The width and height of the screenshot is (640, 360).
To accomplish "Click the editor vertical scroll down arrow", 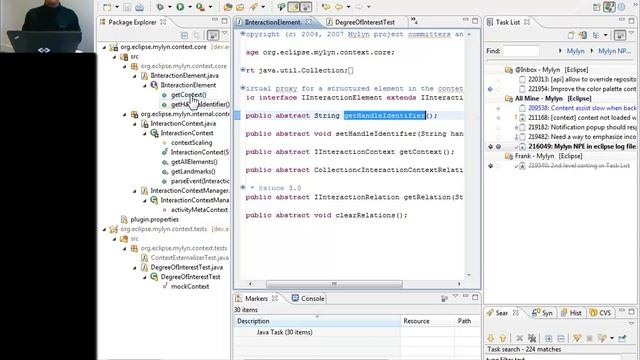I will tap(469, 275).
